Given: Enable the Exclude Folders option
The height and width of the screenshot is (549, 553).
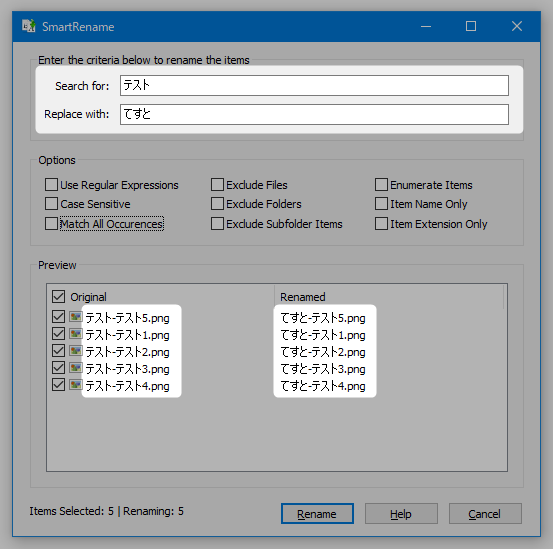Looking at the screenshot, I should click(x=217, y=204).
